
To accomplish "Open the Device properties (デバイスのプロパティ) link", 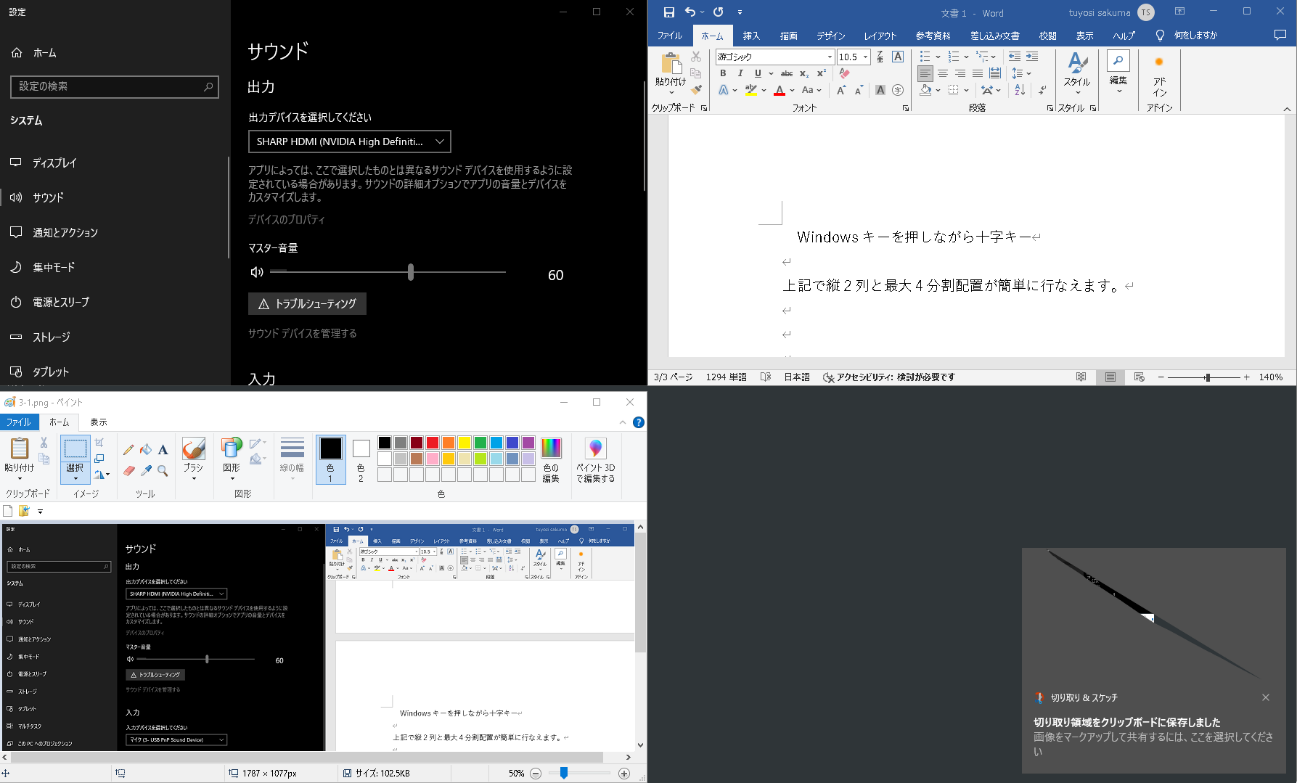I will click(286, 219).
